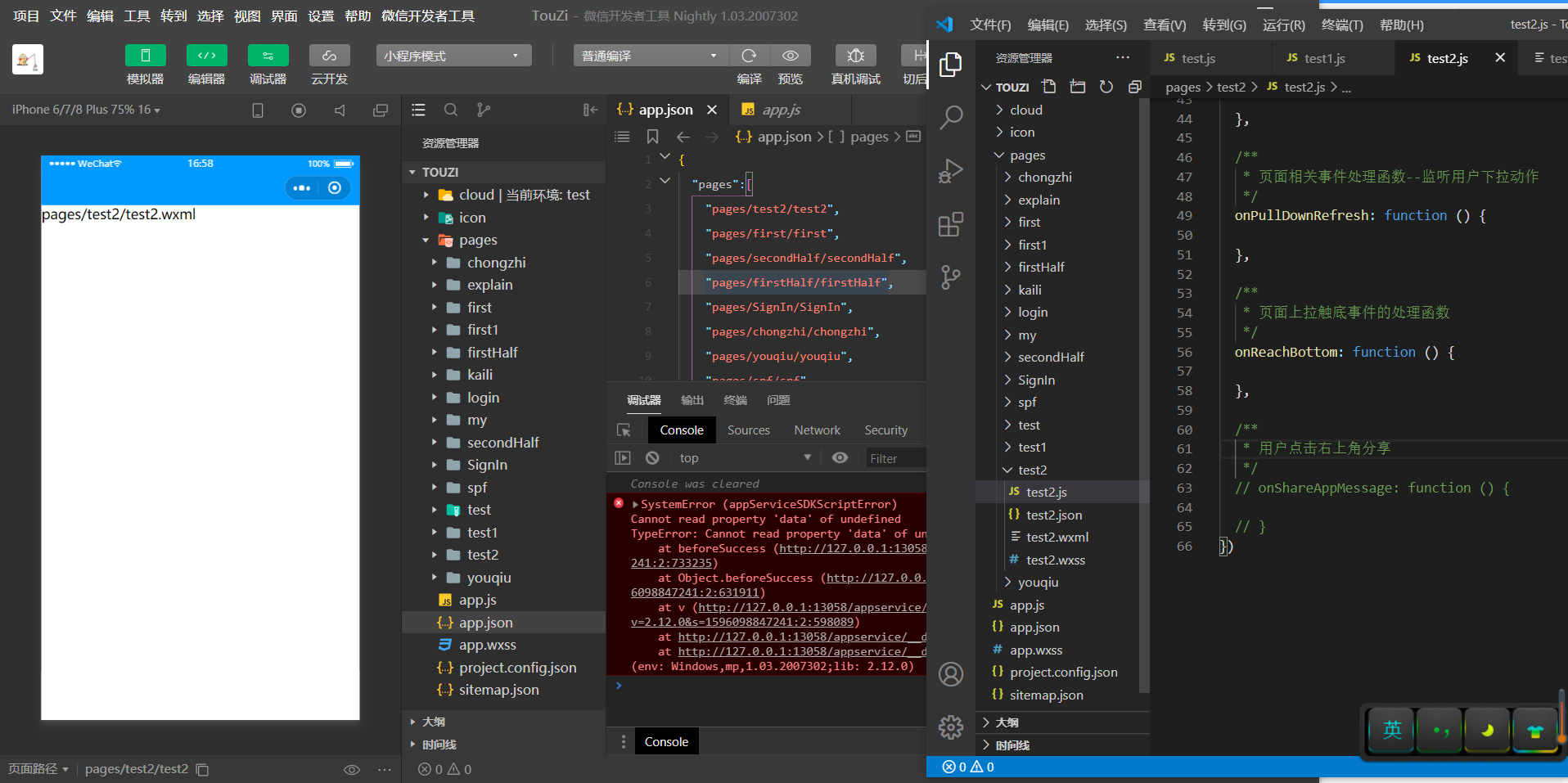Click the phone-shaped icon in simulator toolbar
The height and width of the screenshot is (783, 1568).
click(x=258, y=110)
